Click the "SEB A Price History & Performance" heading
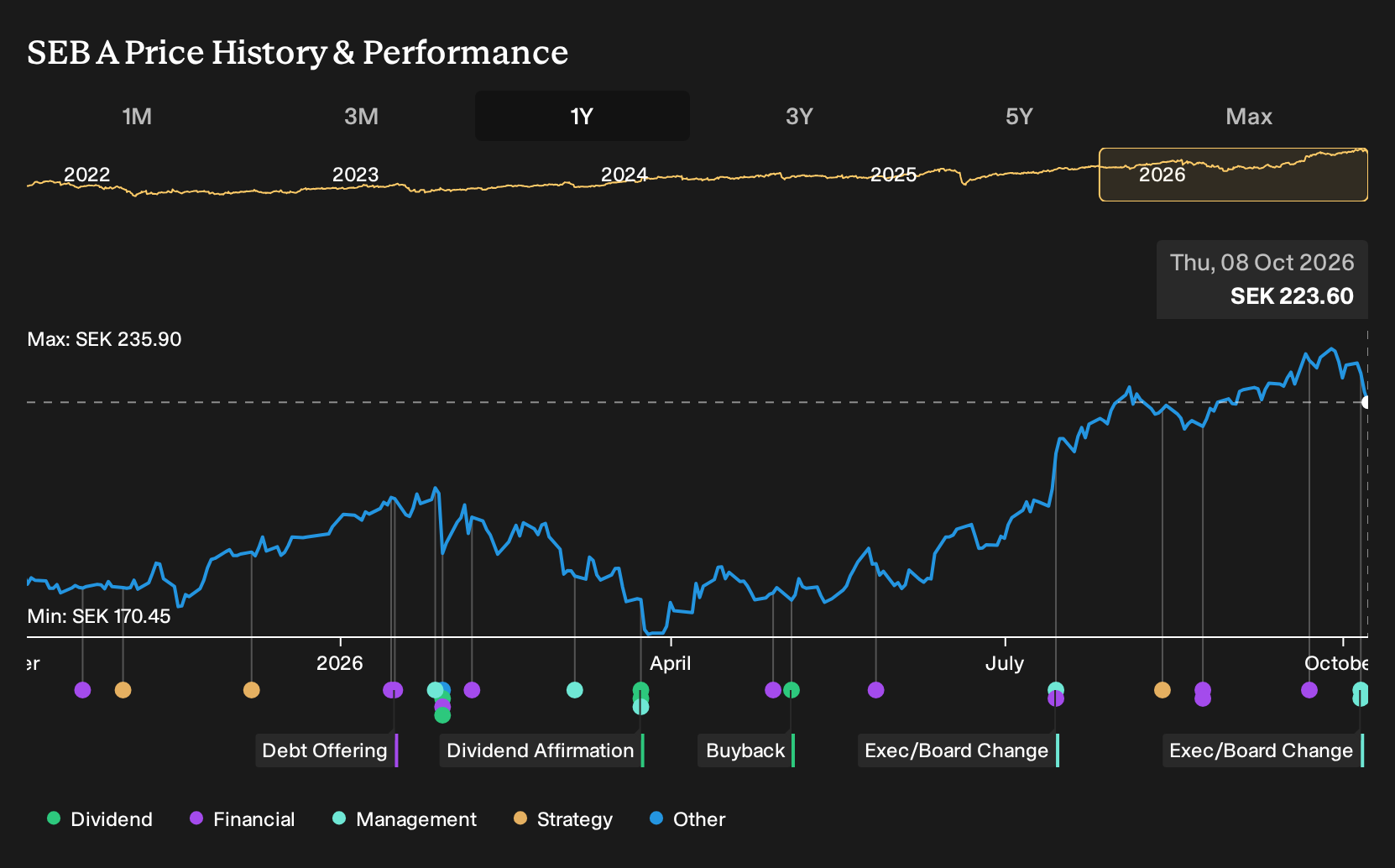1395x868 pixels. click(x=298, y=52)
